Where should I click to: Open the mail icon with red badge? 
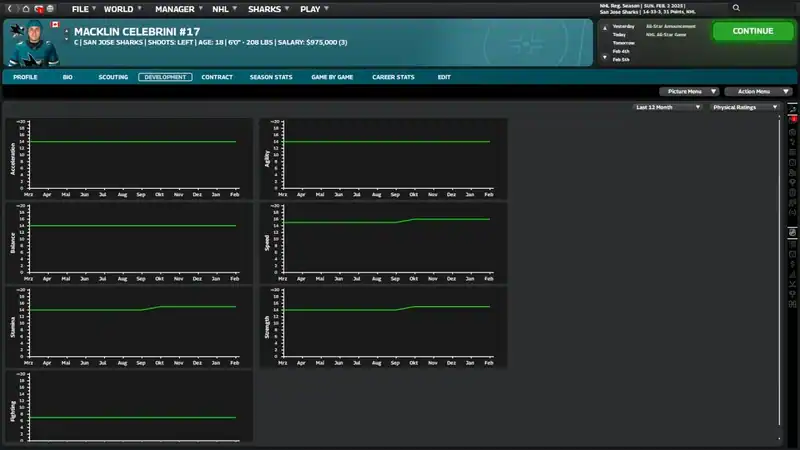click(x=39, y=9)
